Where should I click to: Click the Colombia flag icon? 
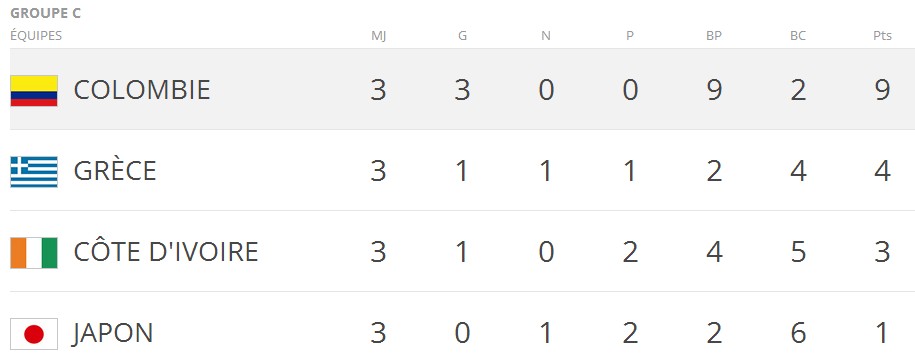(x=34, y=90)
